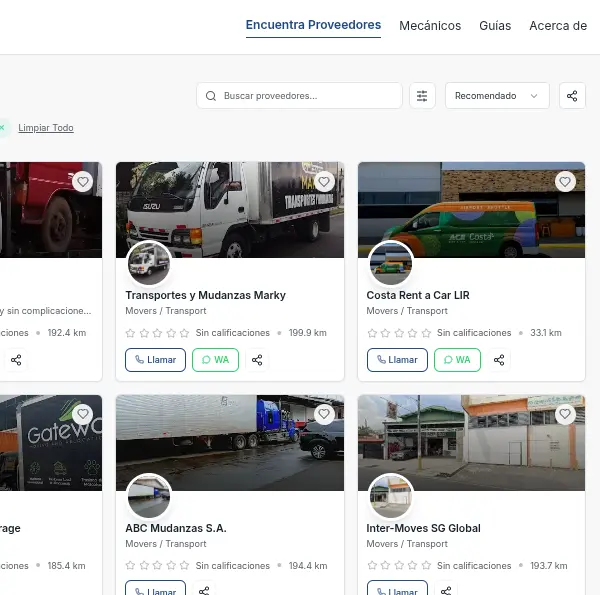Click the 199.9 km distance text
This screenshot has width=600, height=595.
coord(308,333)
